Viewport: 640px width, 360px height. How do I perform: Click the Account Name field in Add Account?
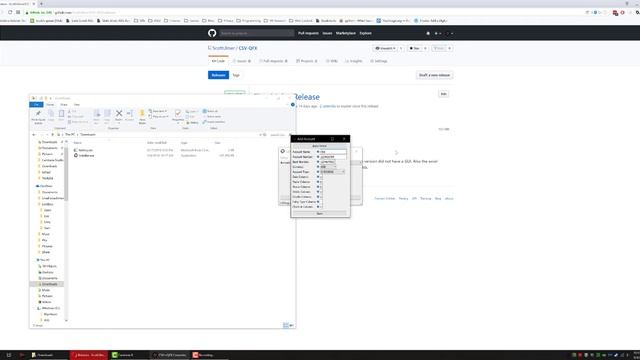pos(333,152)
